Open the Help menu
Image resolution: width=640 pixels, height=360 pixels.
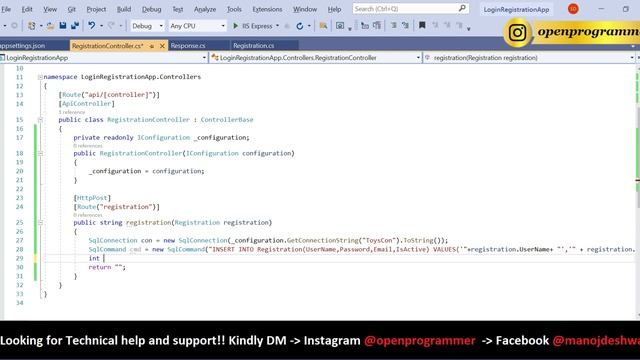point(334,9)
